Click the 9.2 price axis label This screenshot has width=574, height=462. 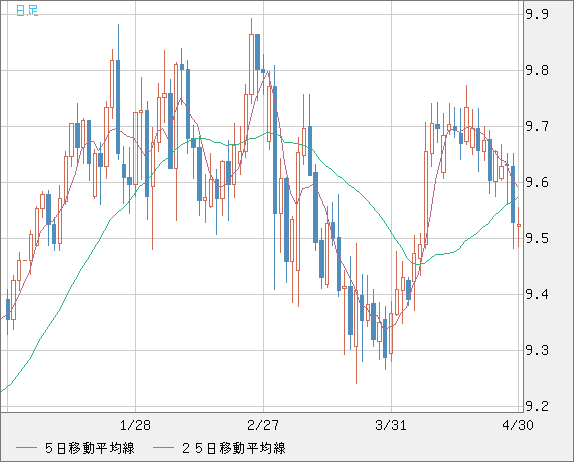click(537, 406)
